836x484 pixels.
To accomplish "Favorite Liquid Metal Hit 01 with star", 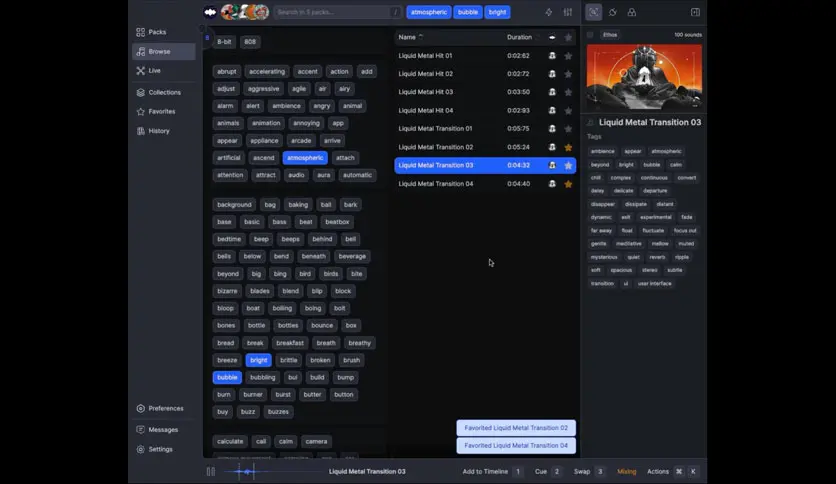I will click(568, 55).
